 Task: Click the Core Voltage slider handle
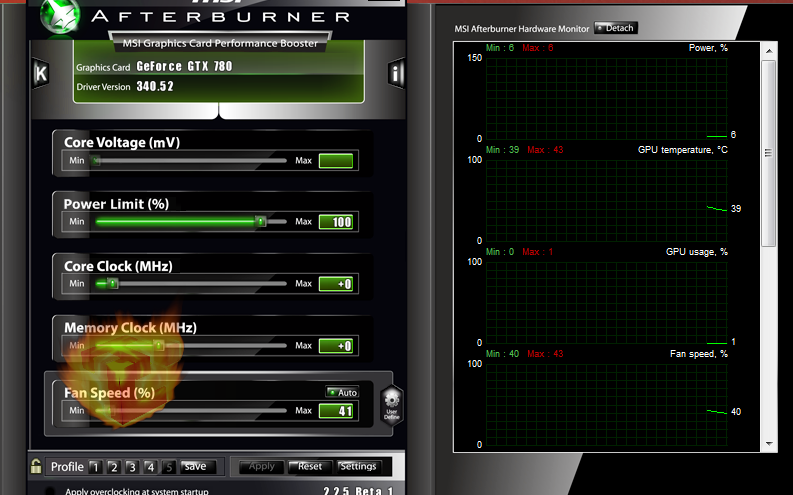click(96, 161)
